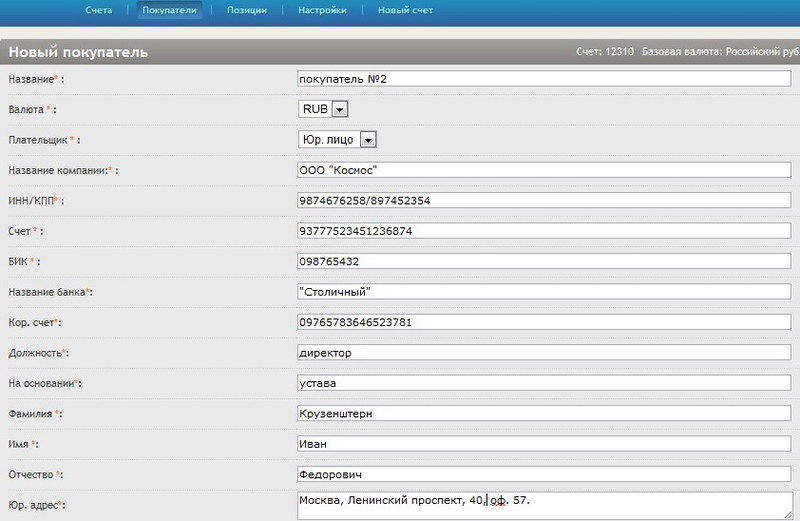
Task: Click the Должность field containing директор
Action: point(544,353)
